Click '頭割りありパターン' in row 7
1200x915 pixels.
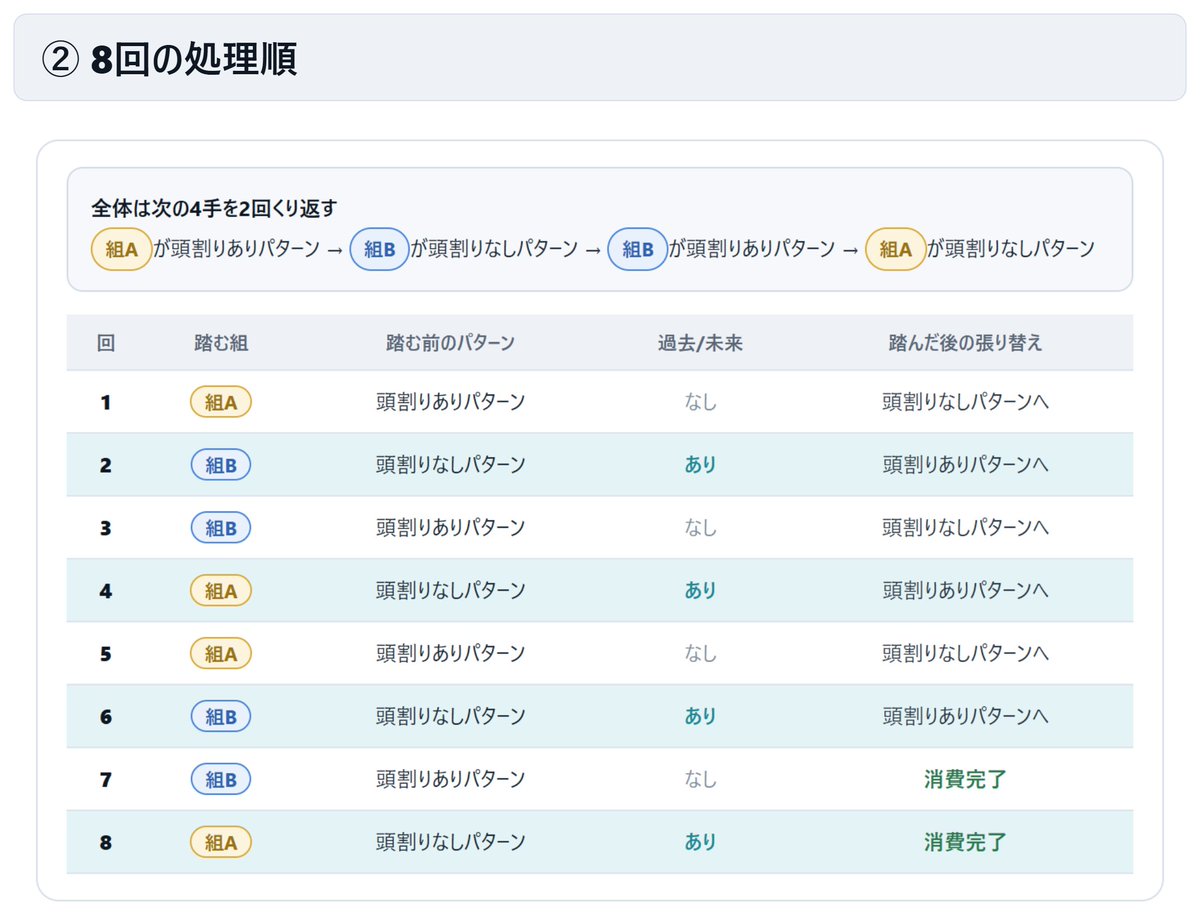coord(450,780)
